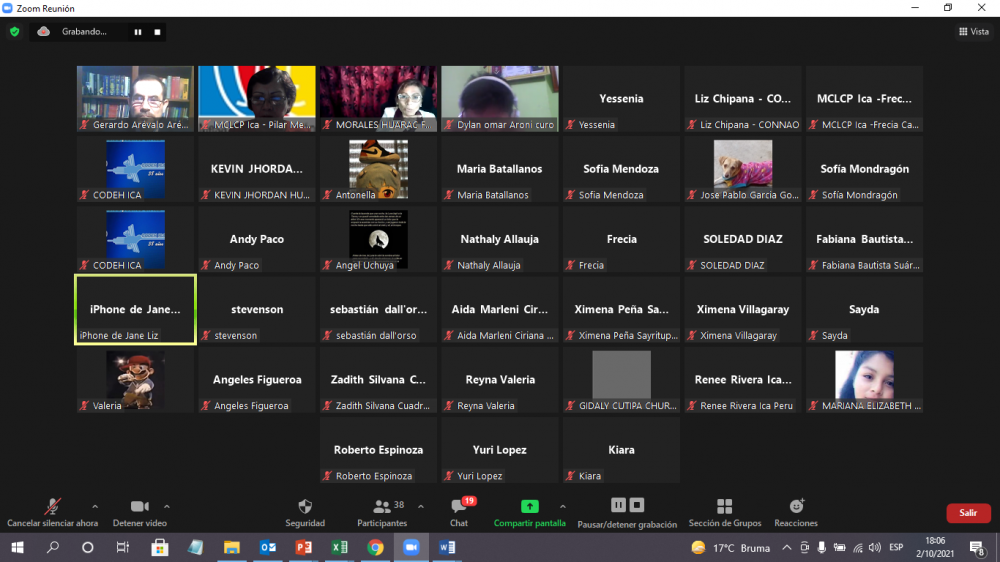Viewport: 1000px width, 562px height.
Task: Open the Participantes panel
Action: pos(382,507)
